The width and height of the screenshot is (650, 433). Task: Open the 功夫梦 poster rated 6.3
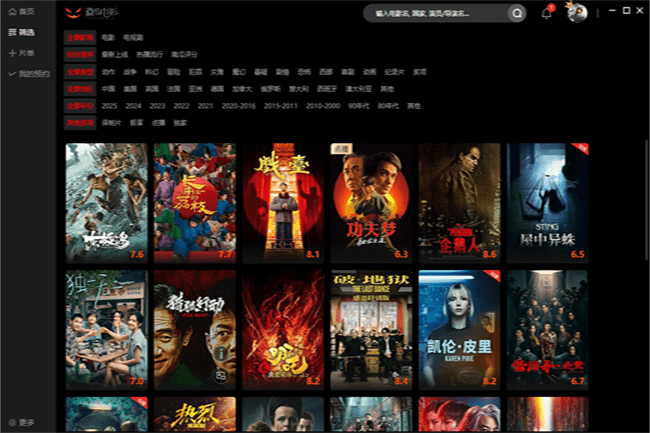371,203
